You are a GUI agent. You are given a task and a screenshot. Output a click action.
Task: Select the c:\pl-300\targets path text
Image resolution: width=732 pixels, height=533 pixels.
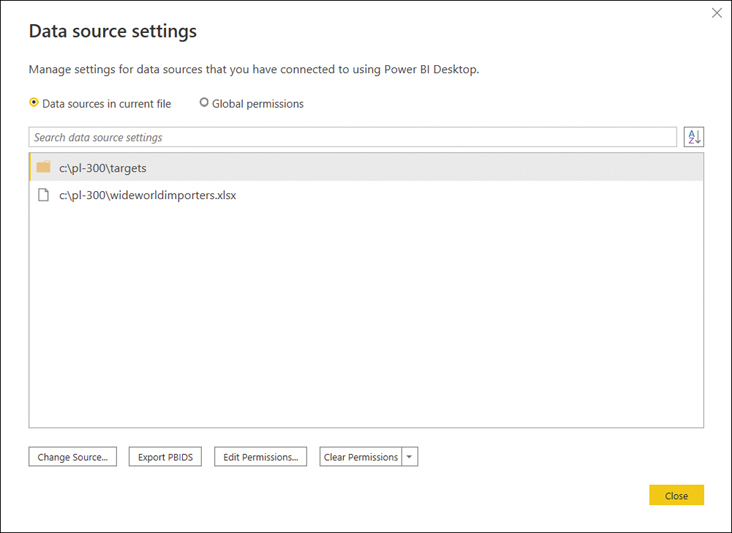[102, 168]
